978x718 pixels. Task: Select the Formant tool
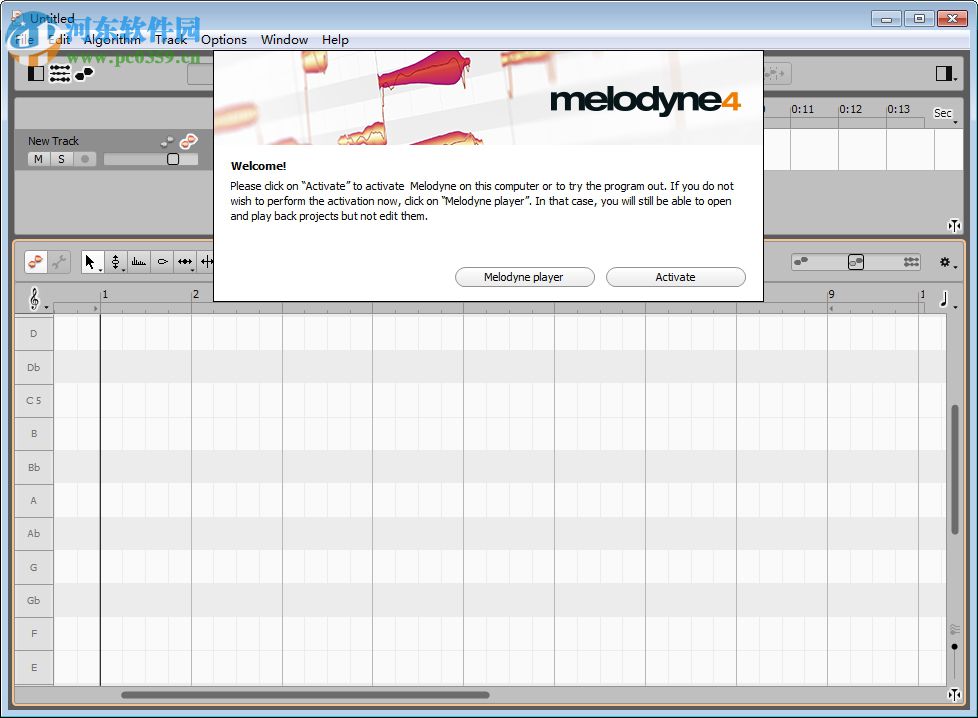coord(164,261)
